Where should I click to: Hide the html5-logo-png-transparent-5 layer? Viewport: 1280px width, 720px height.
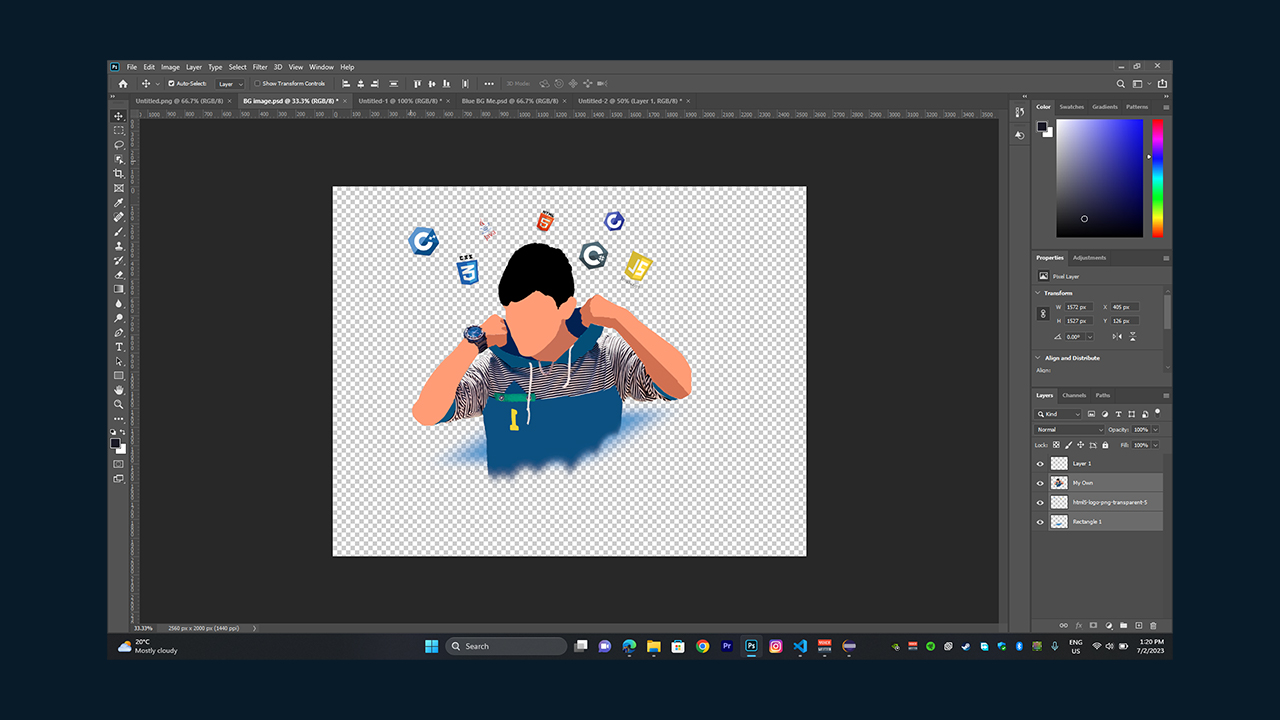[x=1040, y=502]
